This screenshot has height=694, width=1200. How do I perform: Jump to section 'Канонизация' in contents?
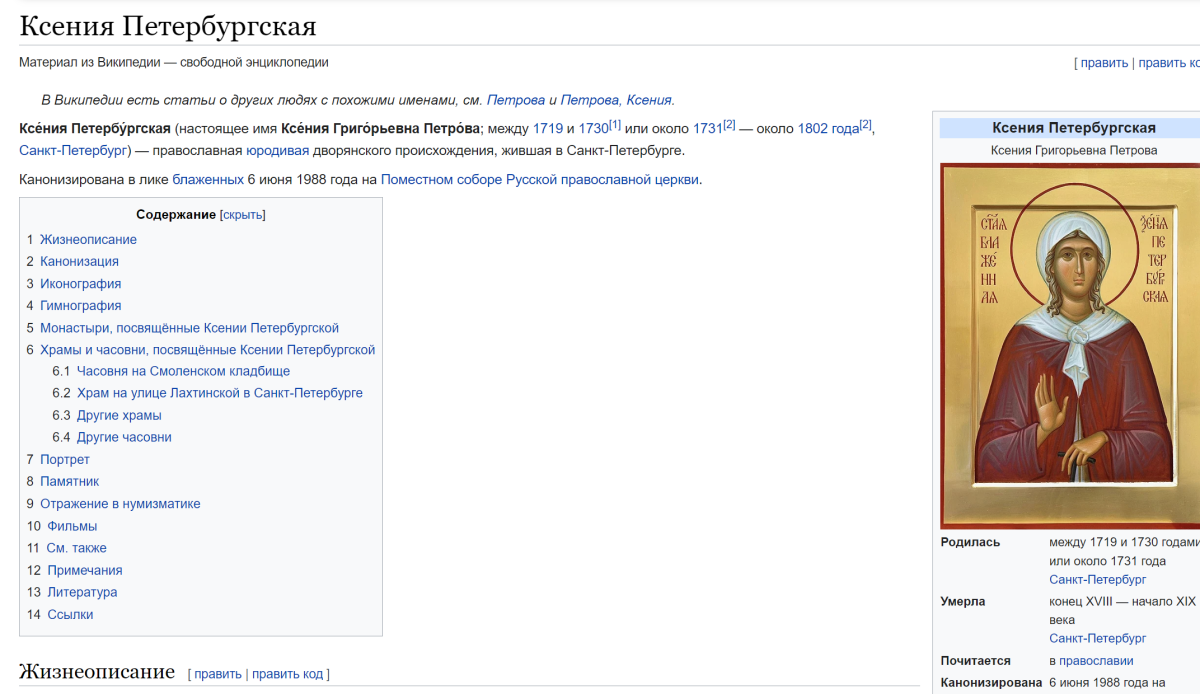coord(79,262)
